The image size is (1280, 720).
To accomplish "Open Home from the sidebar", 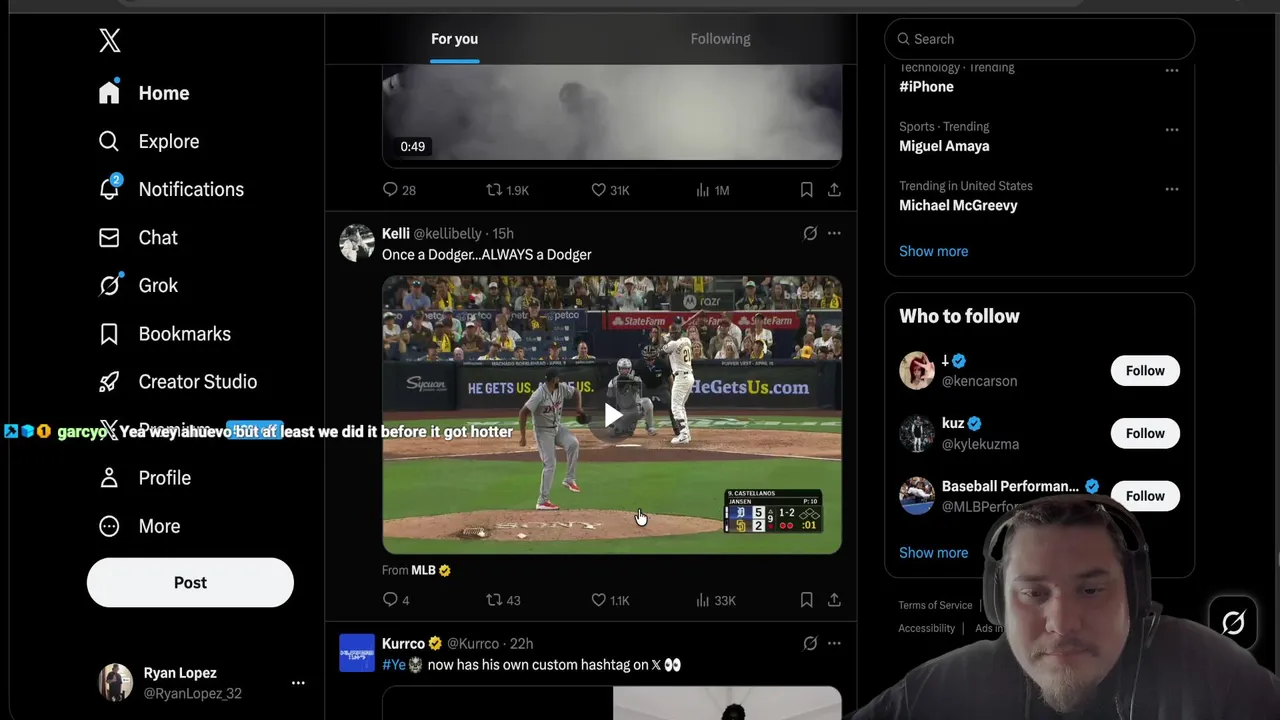I will (x=145, y=93).
